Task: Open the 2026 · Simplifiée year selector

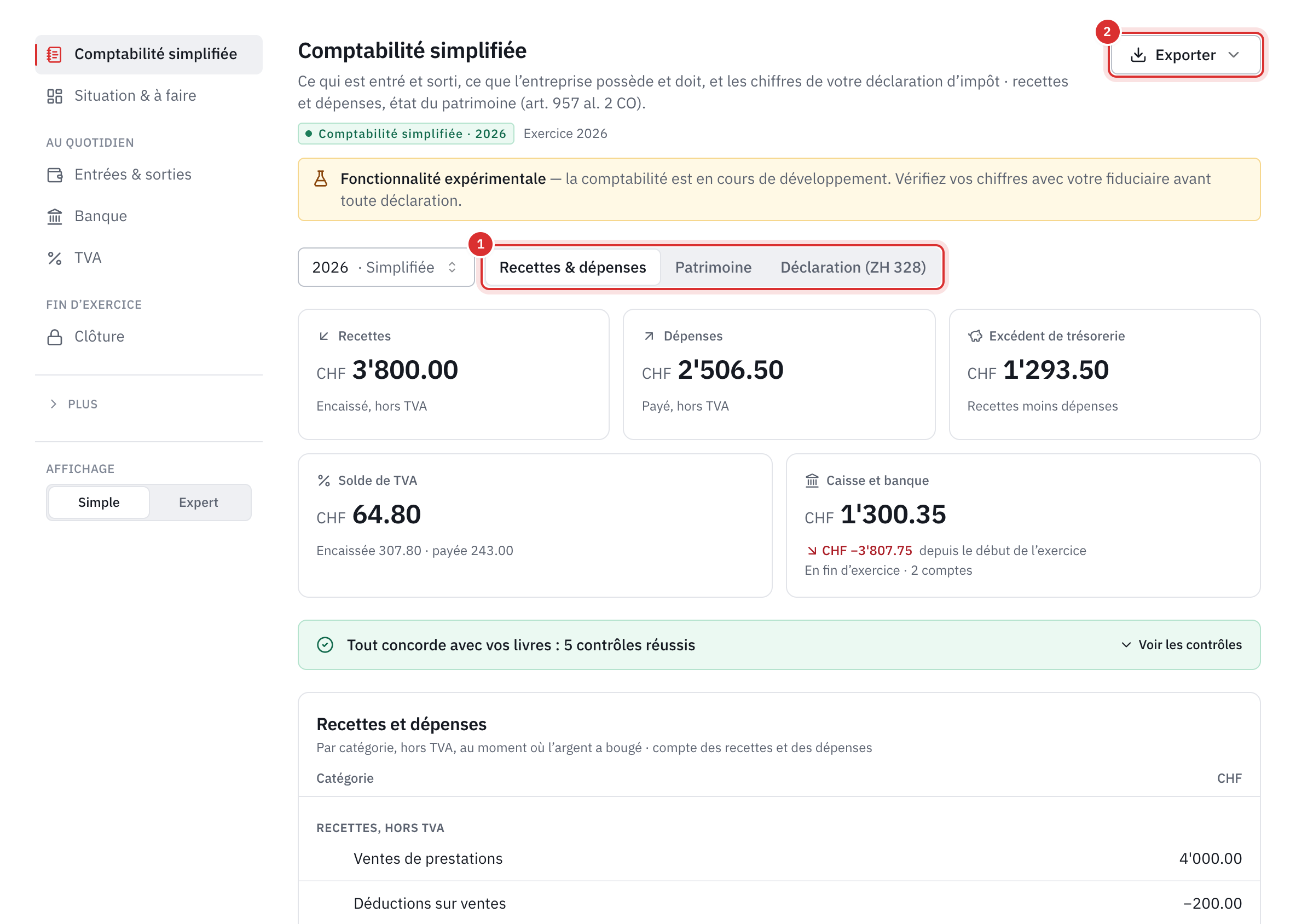Action: point(386,268)
